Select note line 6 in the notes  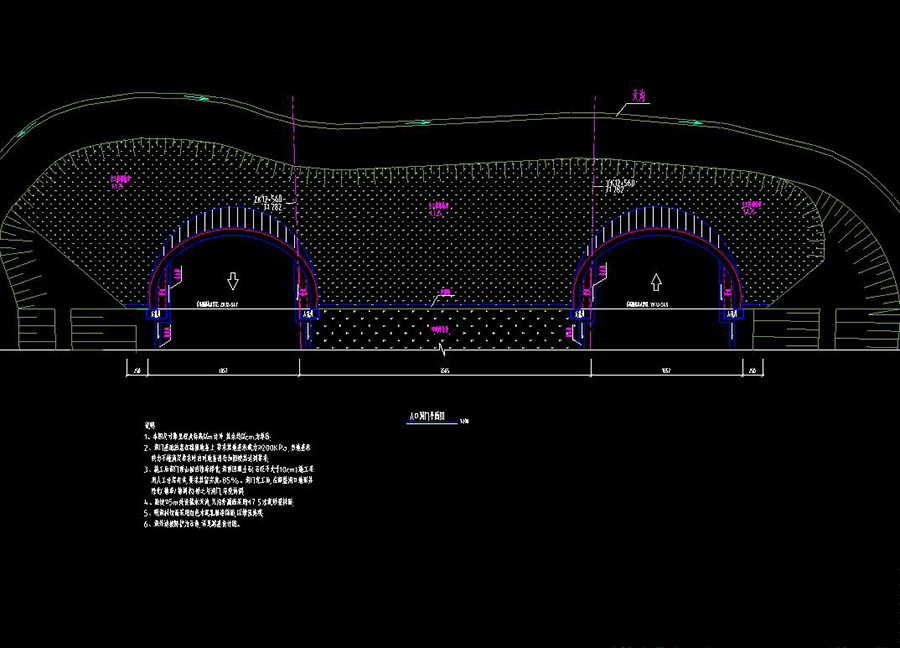(x=212, y=522)
